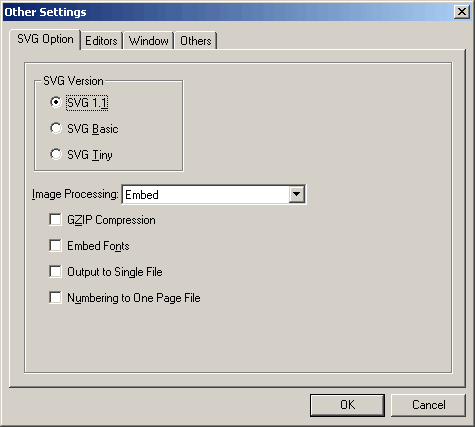Click the SVG Version group label
This screenshot has width=475, height=427.
point(73,81)
